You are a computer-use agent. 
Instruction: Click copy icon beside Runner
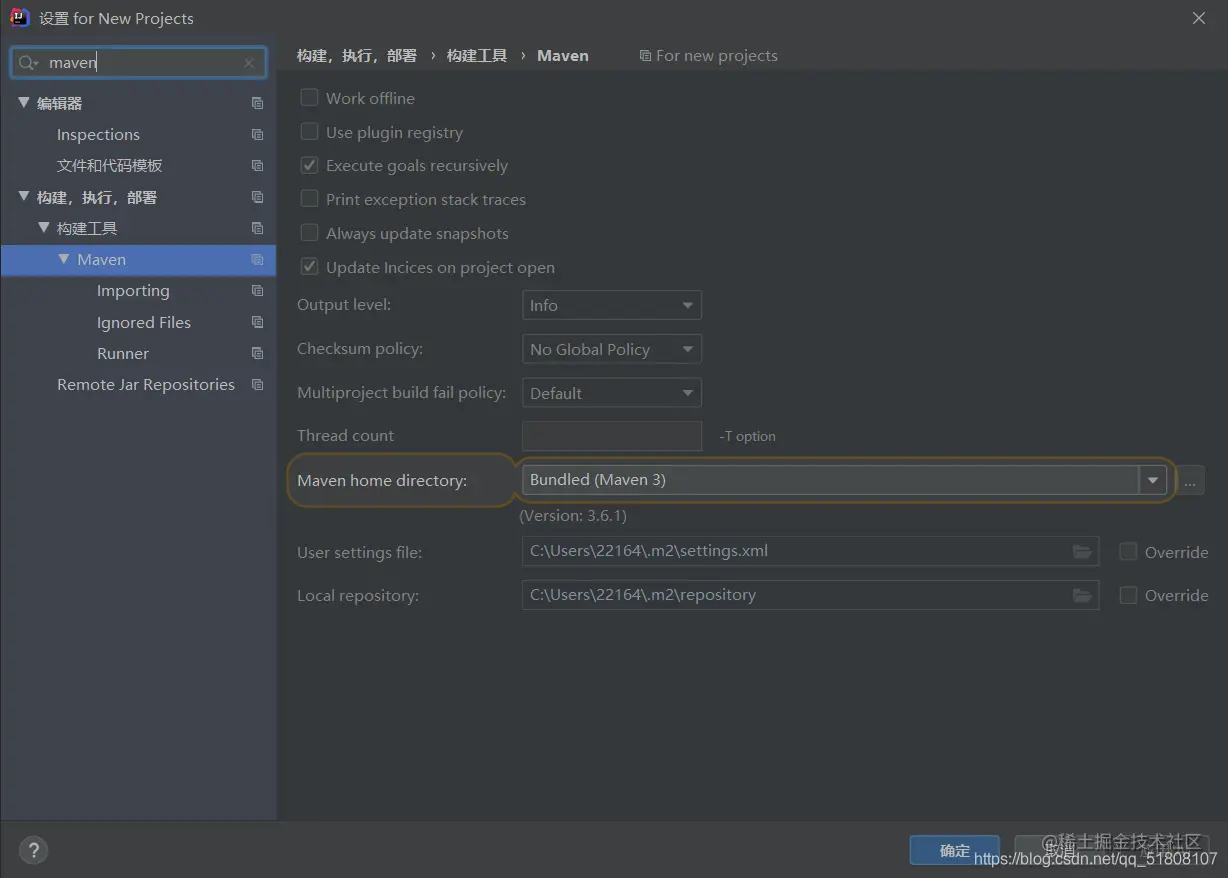click(x=257, y=353)
